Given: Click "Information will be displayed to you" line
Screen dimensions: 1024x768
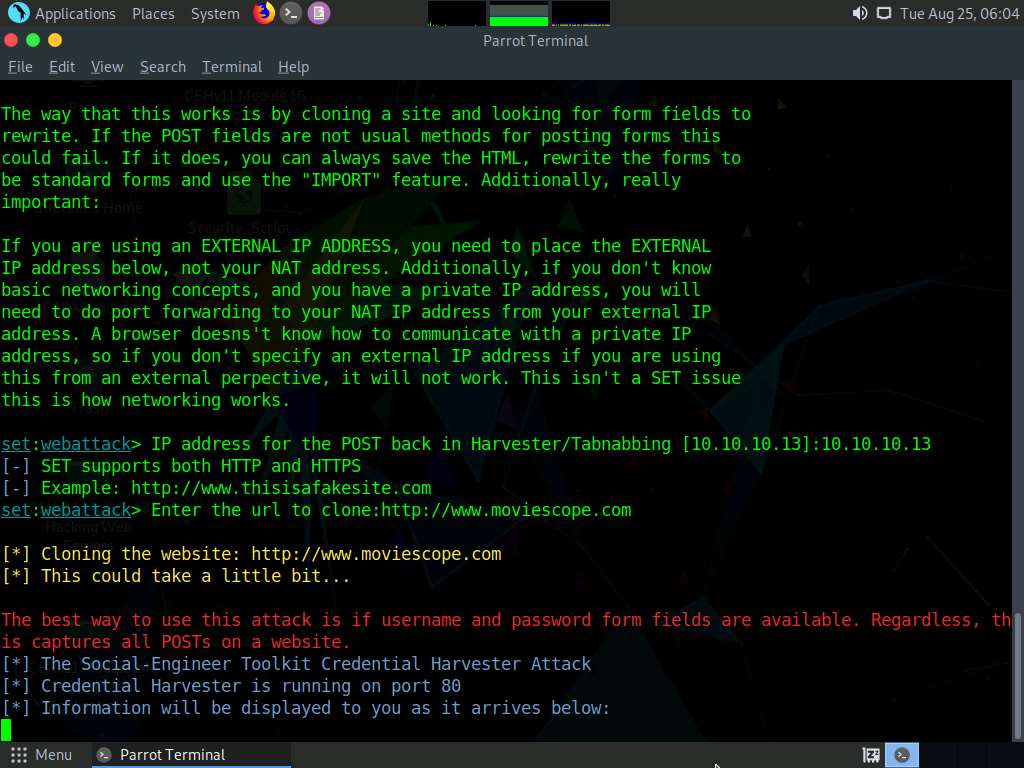Looking at the screenshot, I should click(x=306, y=708).
